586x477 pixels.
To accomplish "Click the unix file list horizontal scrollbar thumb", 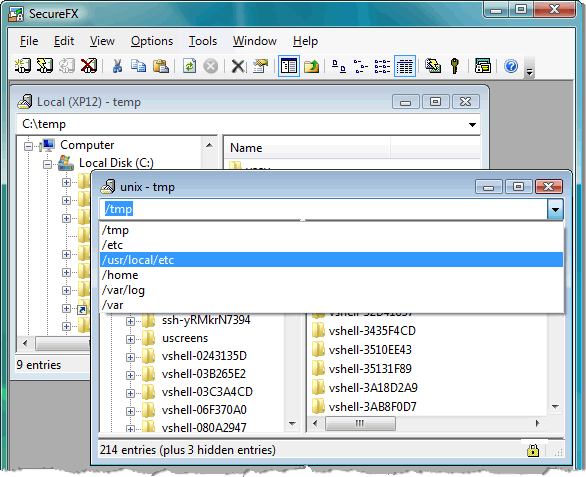I will [360, 424].
